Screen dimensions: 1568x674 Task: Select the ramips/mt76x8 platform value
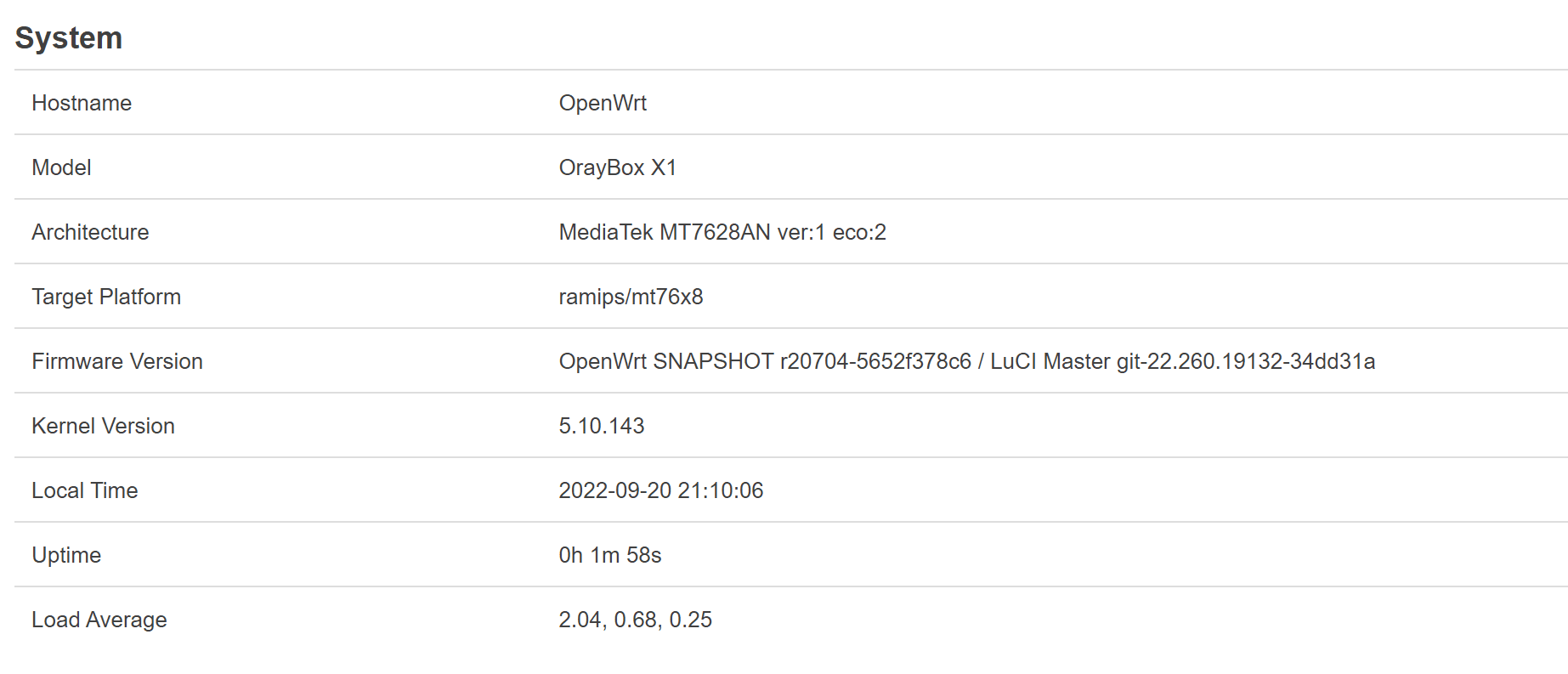point(631,297)
